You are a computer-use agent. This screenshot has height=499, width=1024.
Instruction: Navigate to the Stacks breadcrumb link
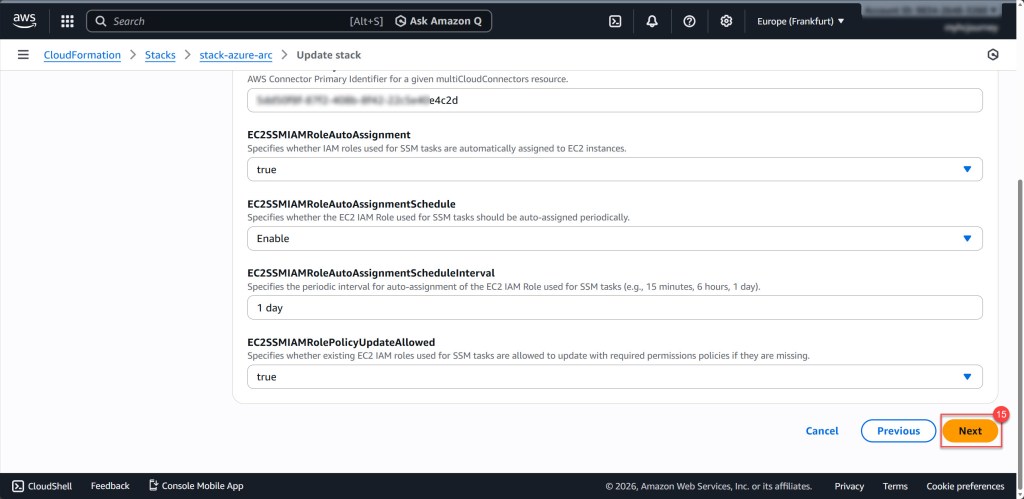tap(160, 55)
